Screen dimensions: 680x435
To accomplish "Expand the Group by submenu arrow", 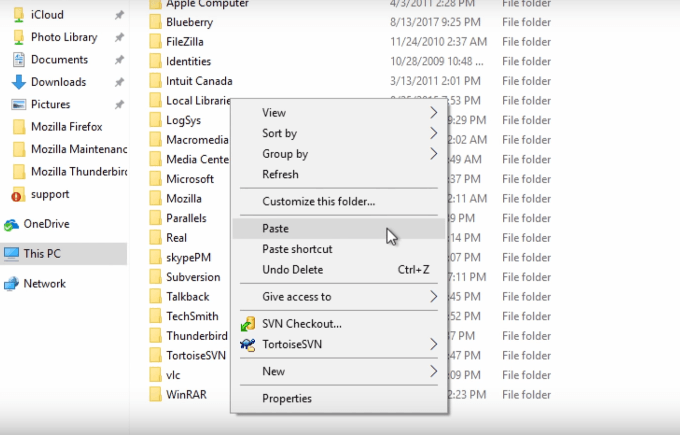I will point(433,154).
